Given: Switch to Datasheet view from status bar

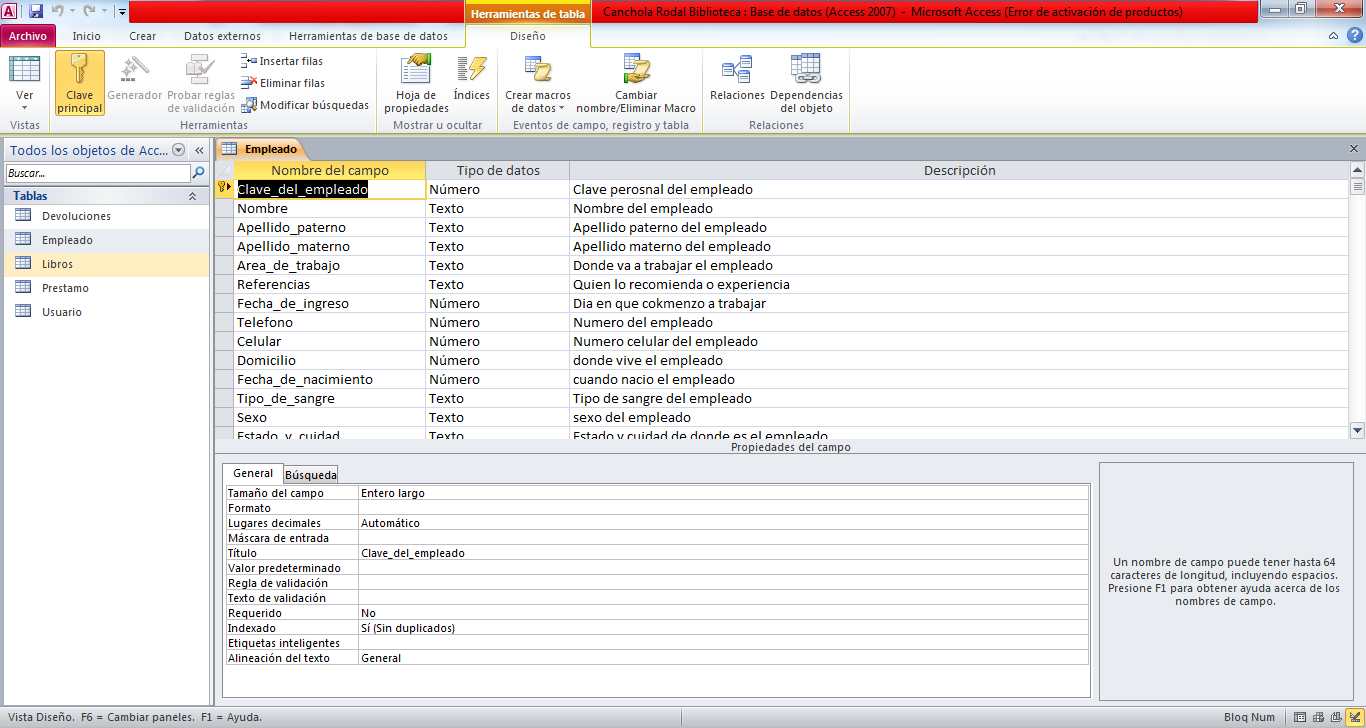Looking at the screenshot, I should click(x=1300, y=717).
